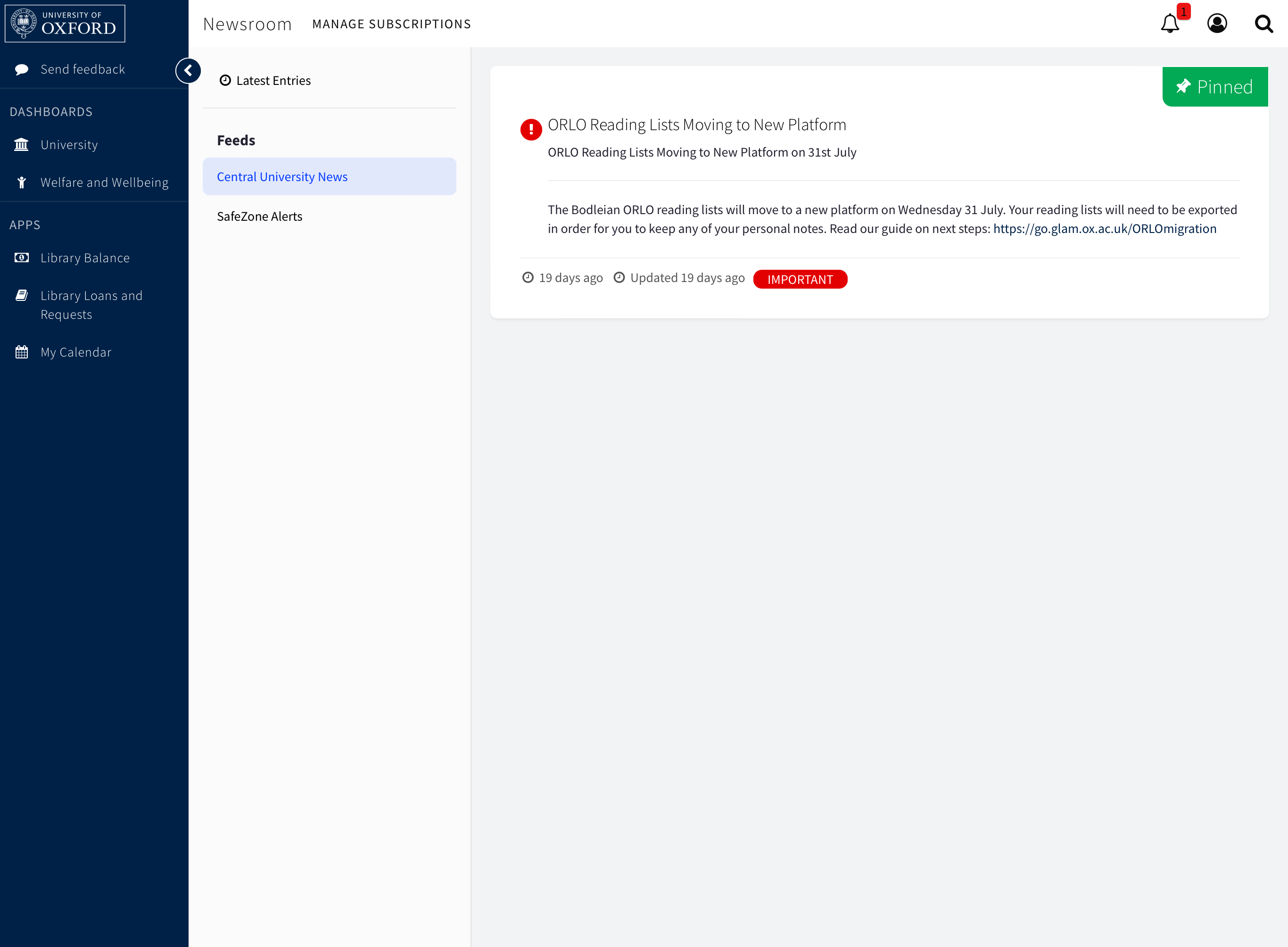Click the red alert icon on the ORLO article
The height and width of the screenshot is (947, 1288).
coord(530,129)
